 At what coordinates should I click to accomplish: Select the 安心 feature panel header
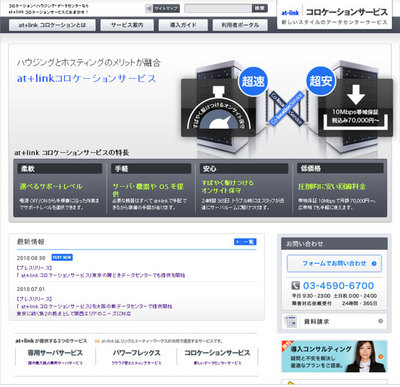[x=244, y=169]
